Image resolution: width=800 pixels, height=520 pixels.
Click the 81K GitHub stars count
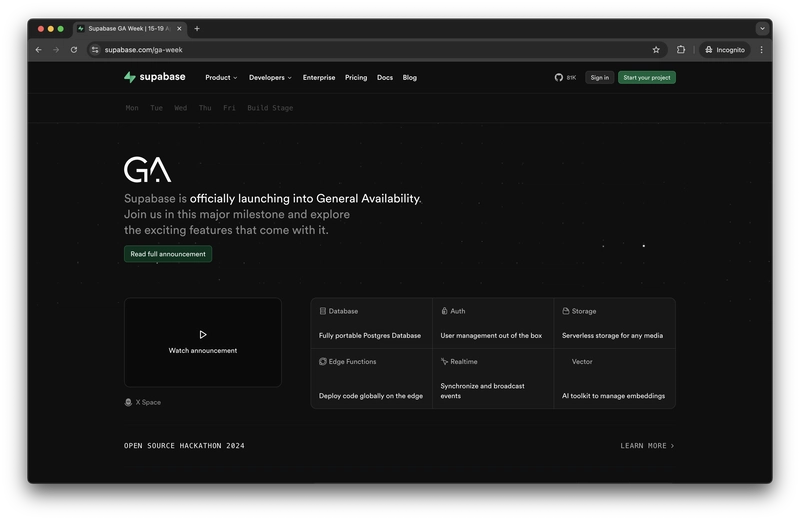[x=571, y=78]
